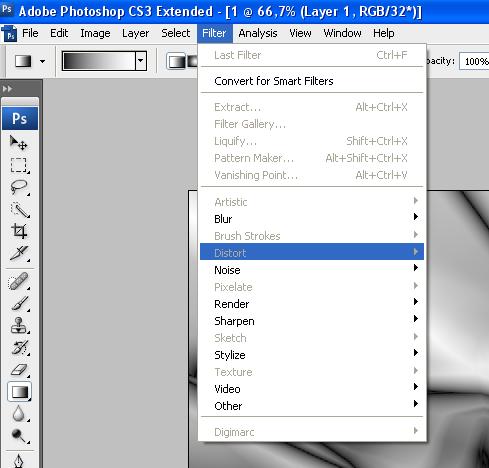Expand toolbox with double-arrow toggle
The height and width of the screenshot is (468, 489).
point(7,89)
